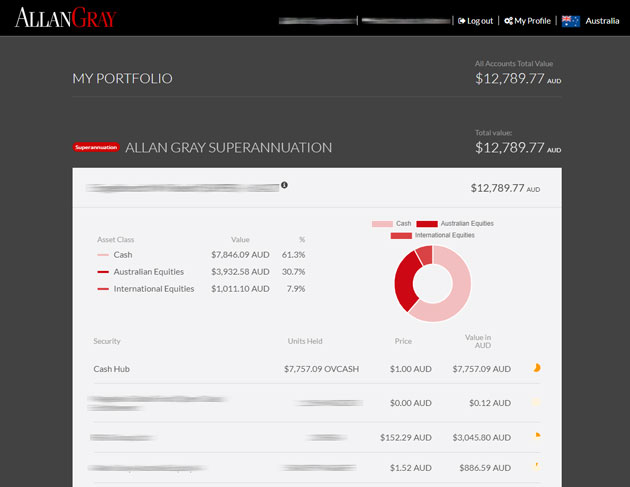Click pie icon in the $0.12 row
The width and height of the screenshot is (630, 487).
coord(537,403)
